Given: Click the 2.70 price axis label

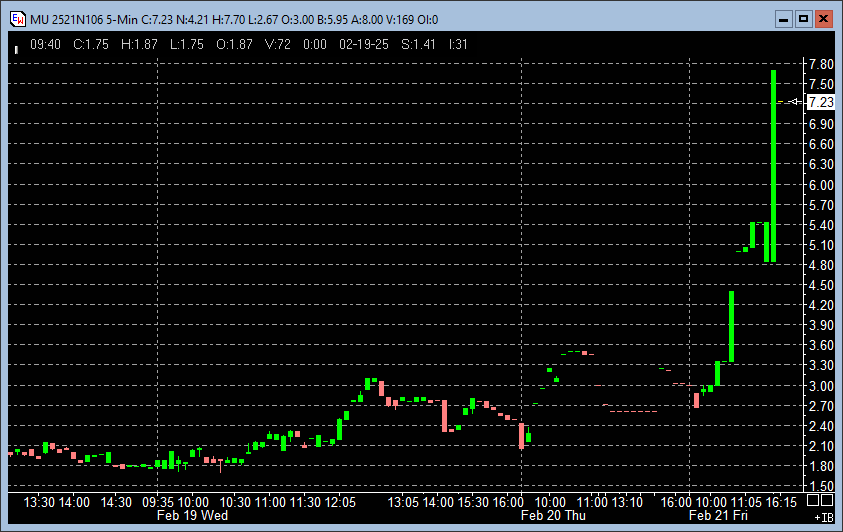Looking at the screenshot, I should coord(821,406).
